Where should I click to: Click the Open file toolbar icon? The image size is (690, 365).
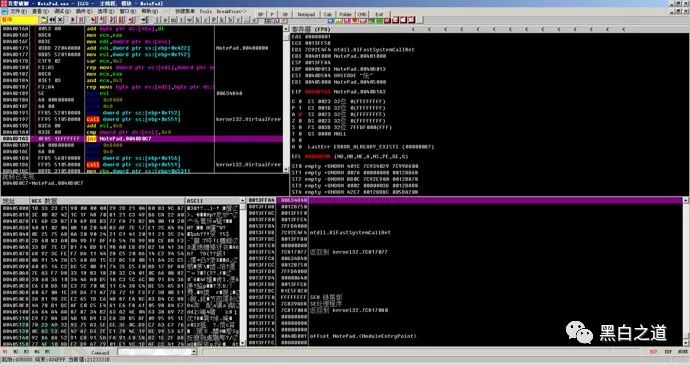[x=44, y=20]
